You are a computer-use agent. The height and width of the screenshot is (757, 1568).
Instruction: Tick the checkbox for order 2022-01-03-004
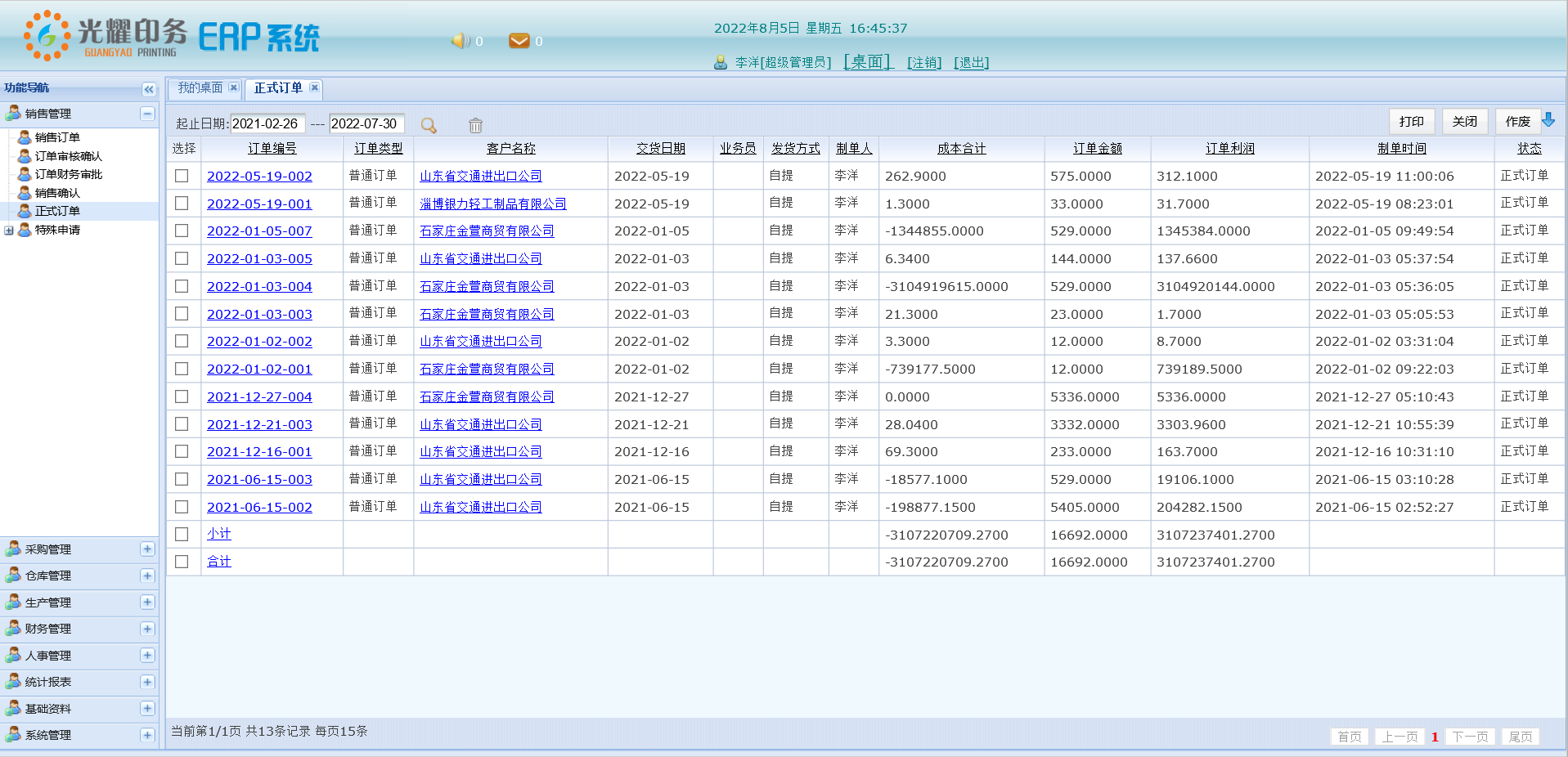tap(182, 286)
